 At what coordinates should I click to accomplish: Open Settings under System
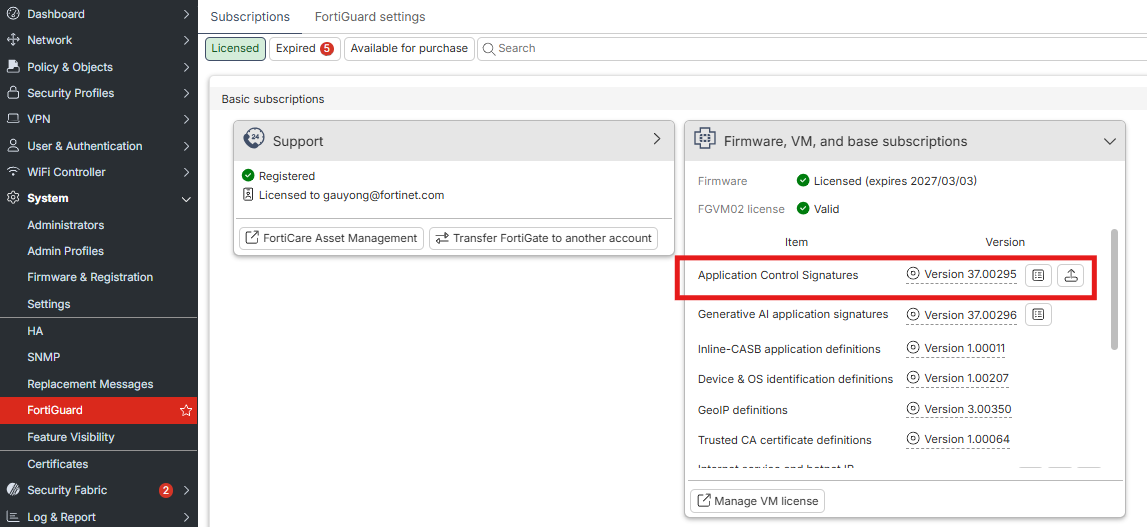[x=49, y=304]
